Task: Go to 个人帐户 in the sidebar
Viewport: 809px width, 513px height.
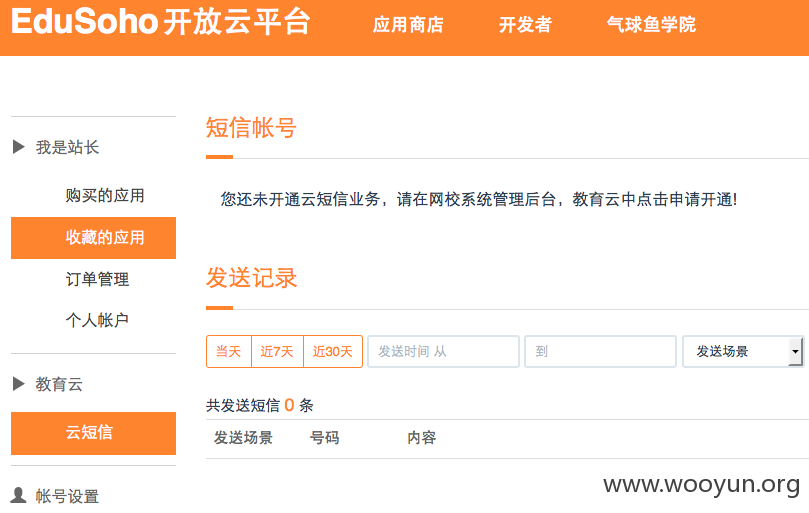Action: [x=97, y=320]
